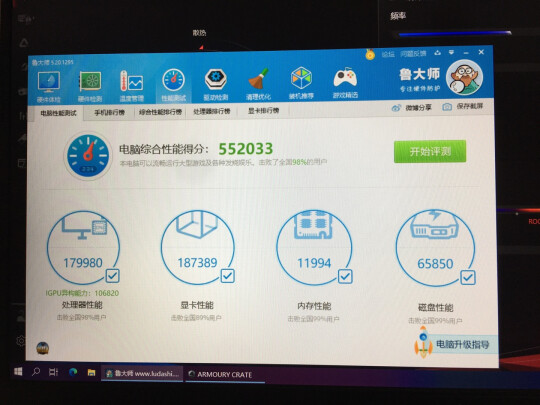540x405 pixels.
Task: Open Windows search in the taskbar
Action: (x=35, y=372)
